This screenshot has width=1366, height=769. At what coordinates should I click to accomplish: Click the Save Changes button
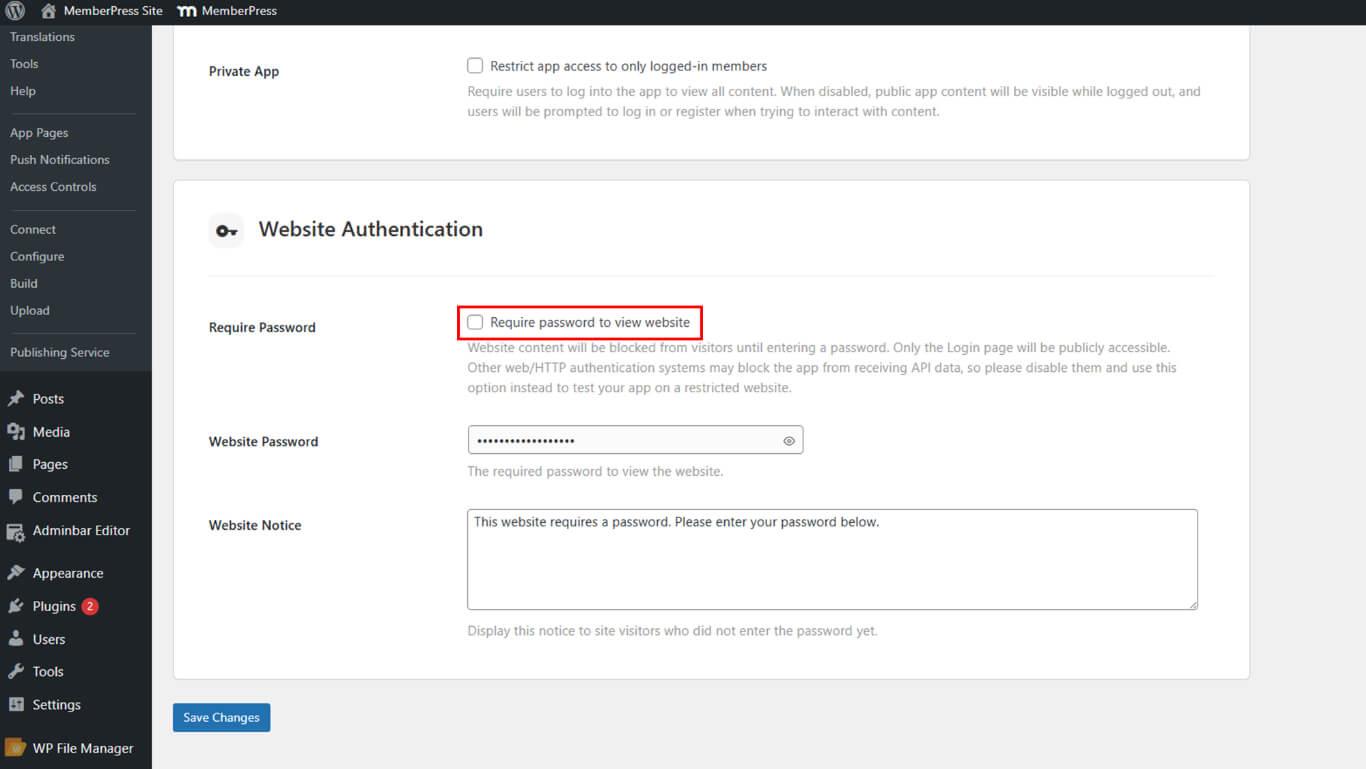click(221, 717)
